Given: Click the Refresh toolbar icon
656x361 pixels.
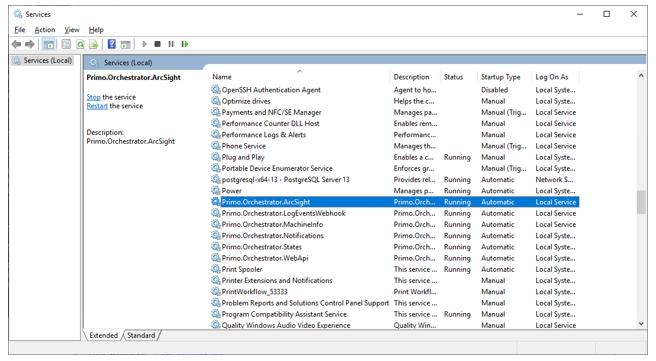Looking at the screenshot, I should tap(80, 44).
